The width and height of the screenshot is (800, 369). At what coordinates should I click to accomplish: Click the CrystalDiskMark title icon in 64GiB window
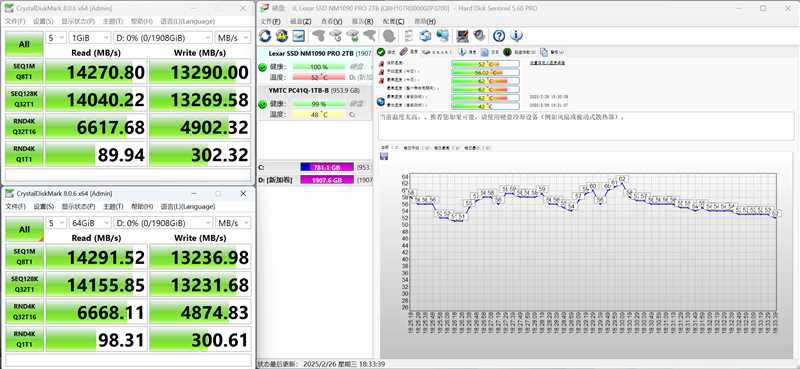(x=10, y=193)
